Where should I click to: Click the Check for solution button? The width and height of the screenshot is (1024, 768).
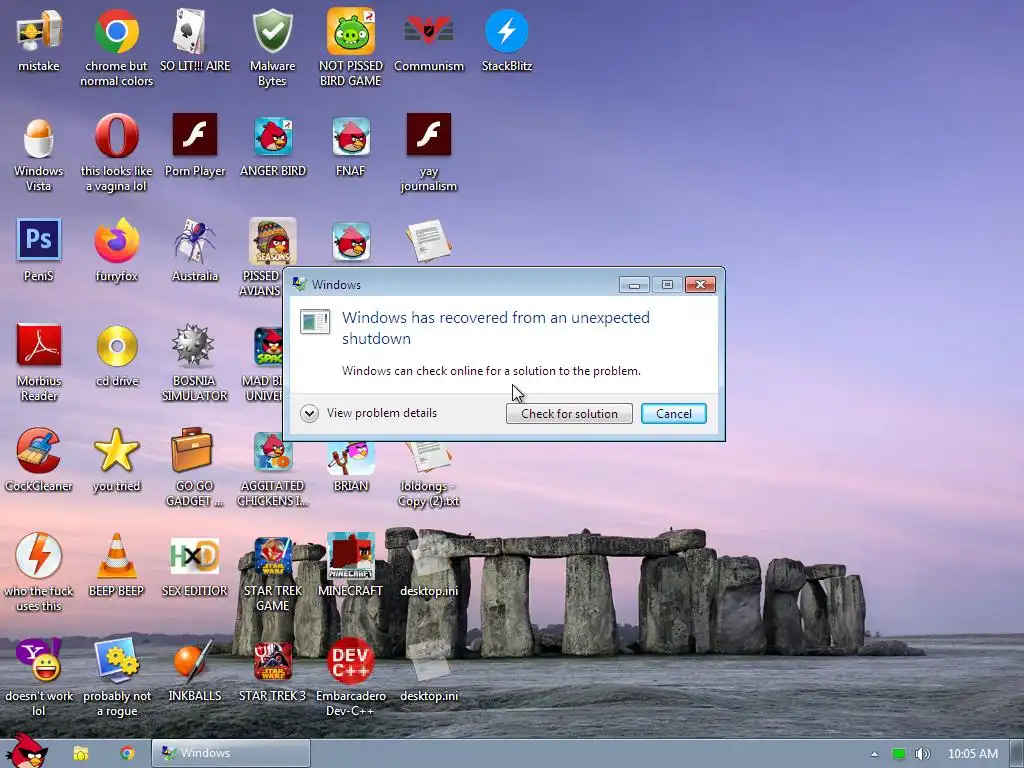[x=569, y=413]
